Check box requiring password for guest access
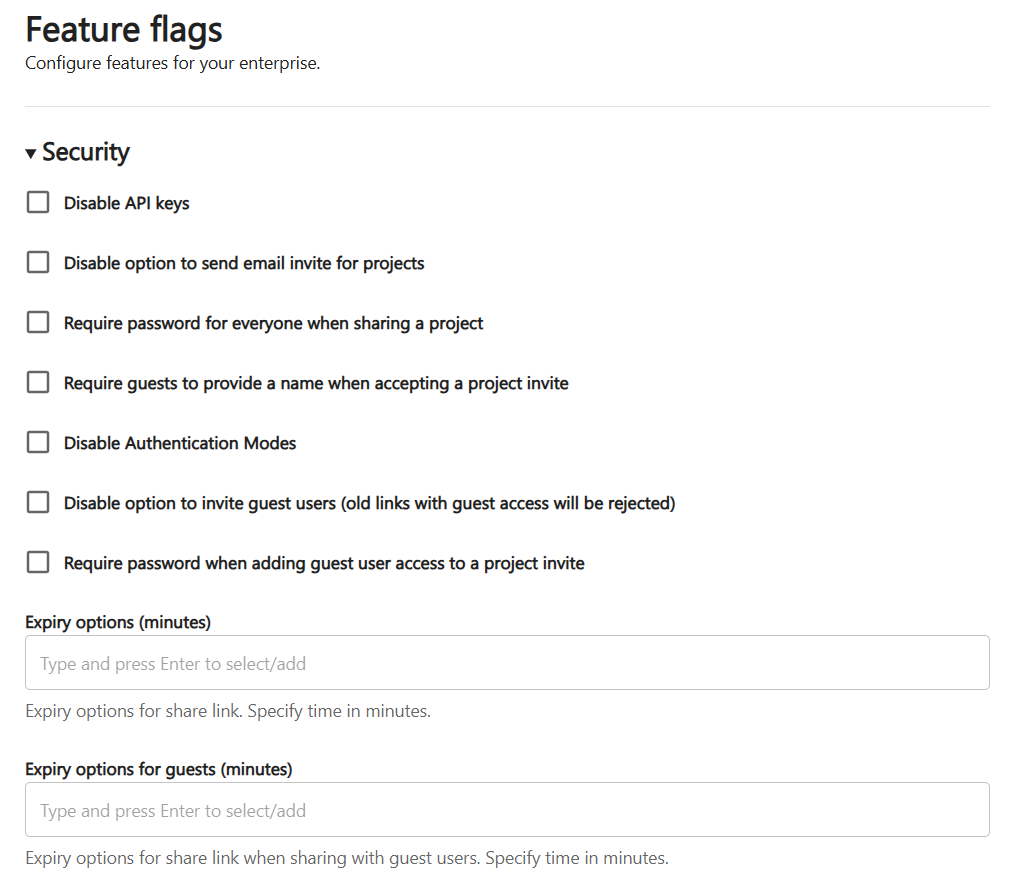Image resolution: width=1020 pixels, height=880 pixels. (38, 563)
